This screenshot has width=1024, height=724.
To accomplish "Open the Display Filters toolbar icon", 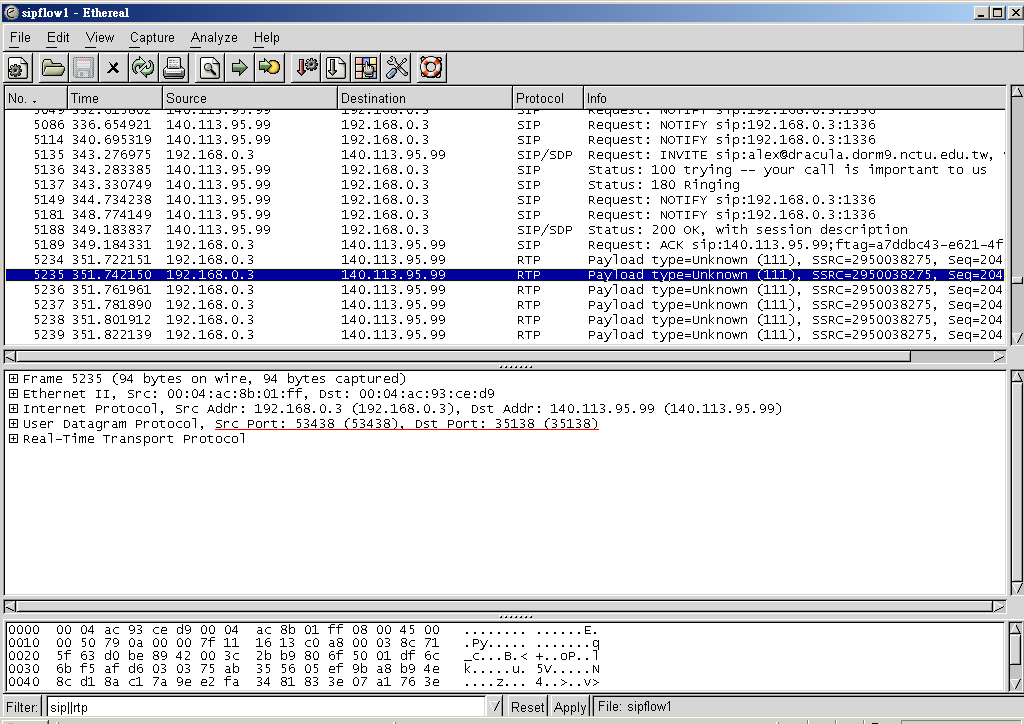I will click(336, 68).
